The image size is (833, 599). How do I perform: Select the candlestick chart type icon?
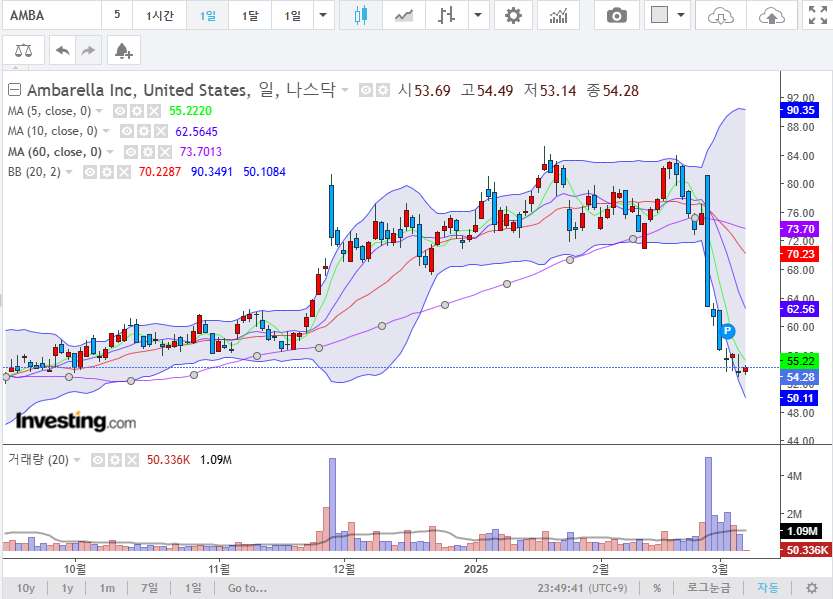(361, 15)
